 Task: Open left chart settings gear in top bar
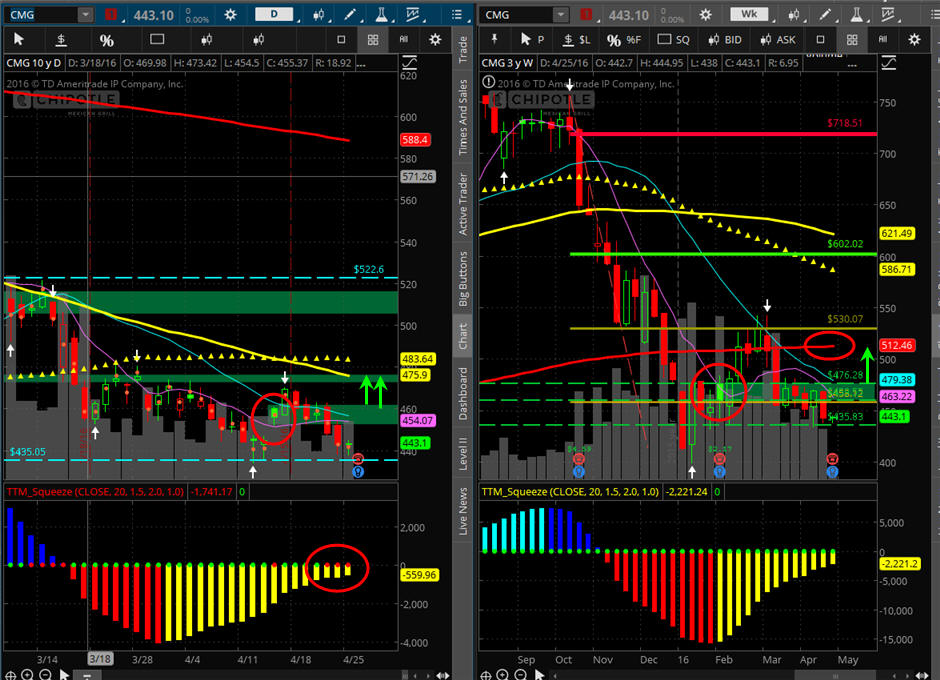click(231, 15)
